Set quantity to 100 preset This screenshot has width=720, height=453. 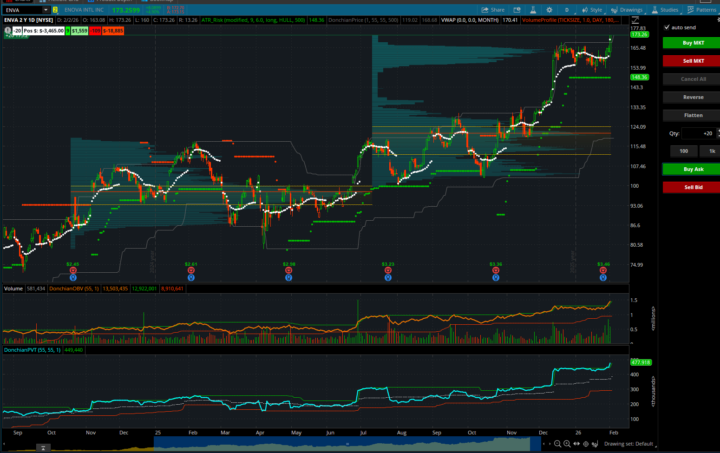tap(682, 151)
